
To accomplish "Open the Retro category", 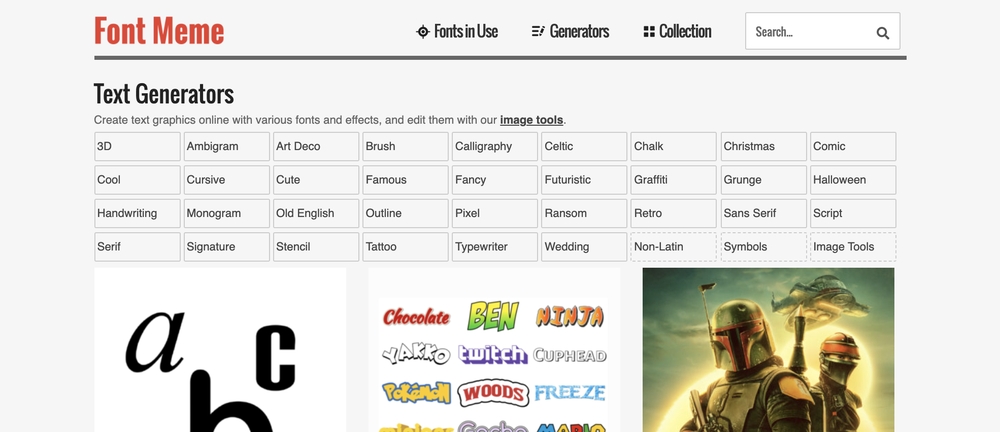I will pyautogui.click(x=673, y=213).
